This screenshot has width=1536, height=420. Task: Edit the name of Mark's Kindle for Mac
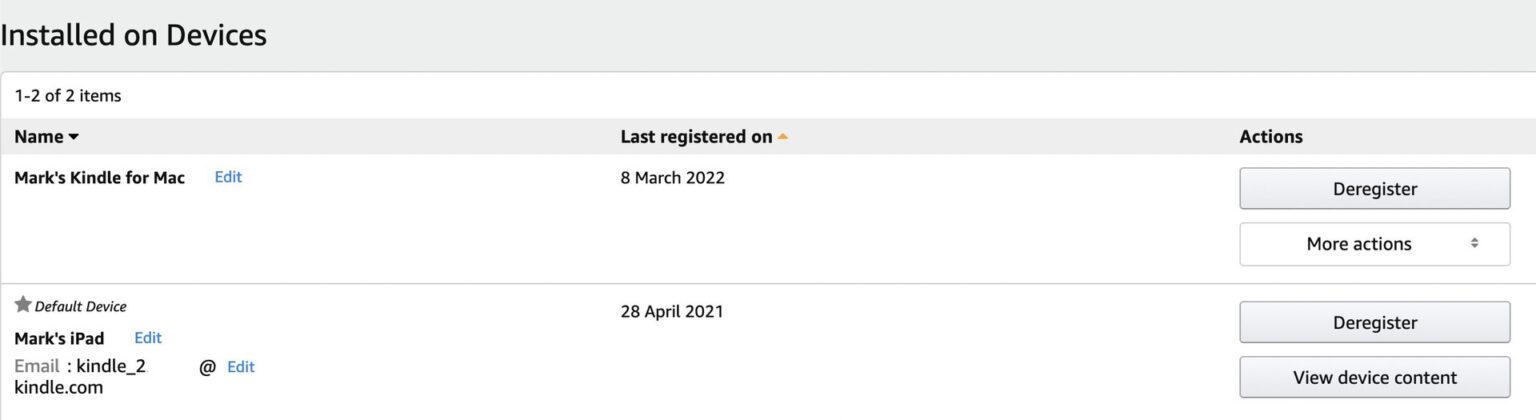point(228,177)
